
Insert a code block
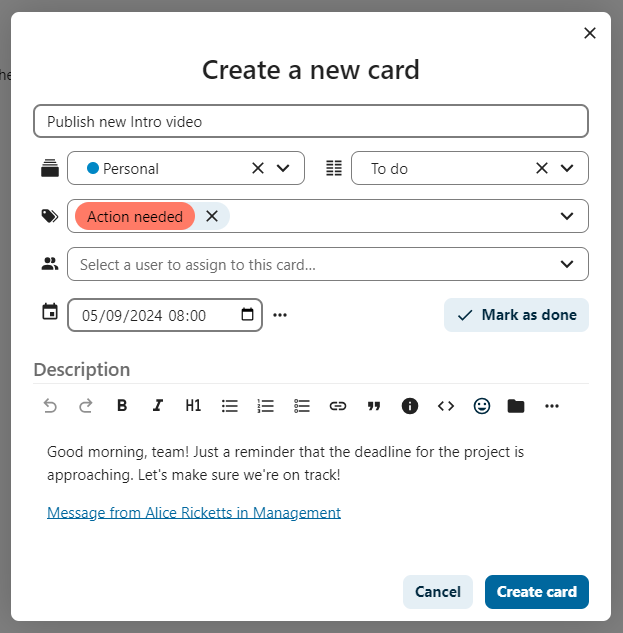click(x=446, y=406)
